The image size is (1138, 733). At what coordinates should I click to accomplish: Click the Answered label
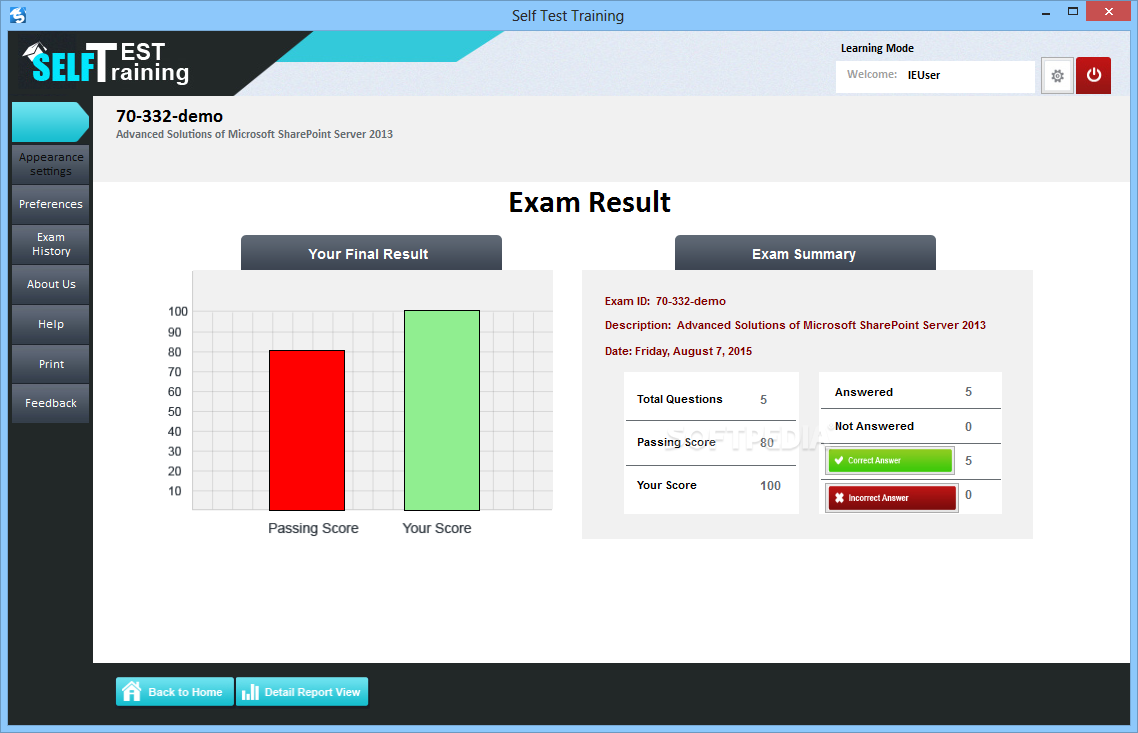tap(864, 392)
